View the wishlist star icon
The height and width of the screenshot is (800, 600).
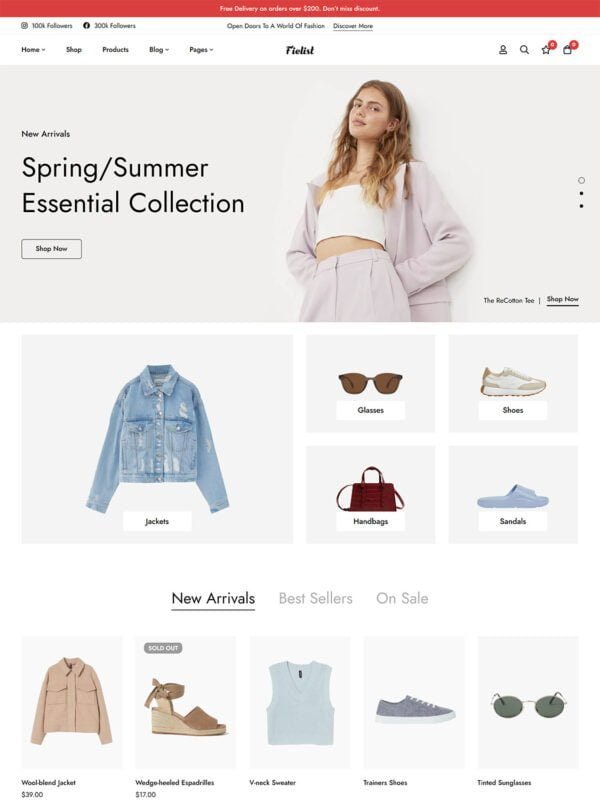click(546, 50)
